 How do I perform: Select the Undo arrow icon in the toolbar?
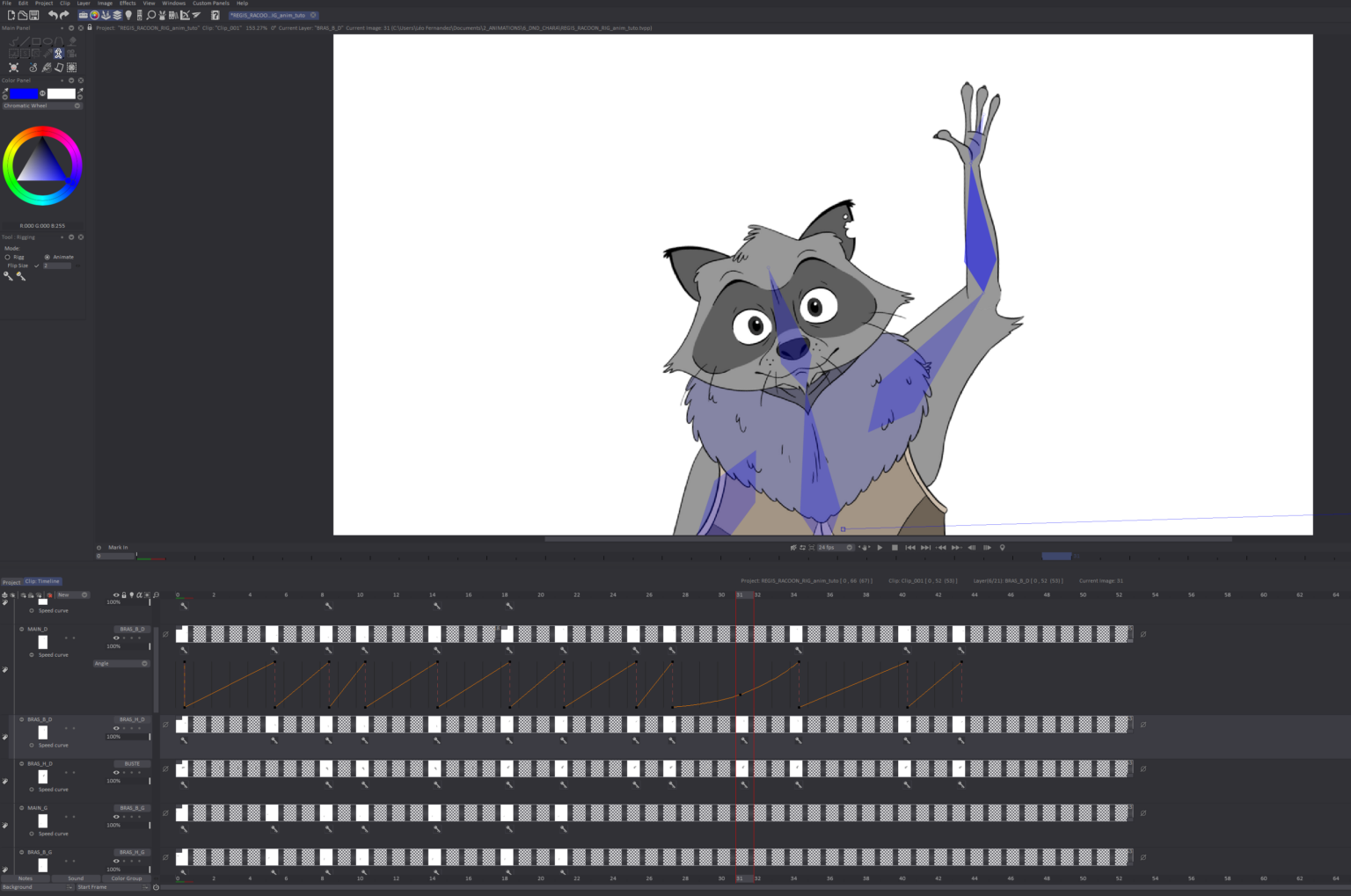(x=54, y=15)
